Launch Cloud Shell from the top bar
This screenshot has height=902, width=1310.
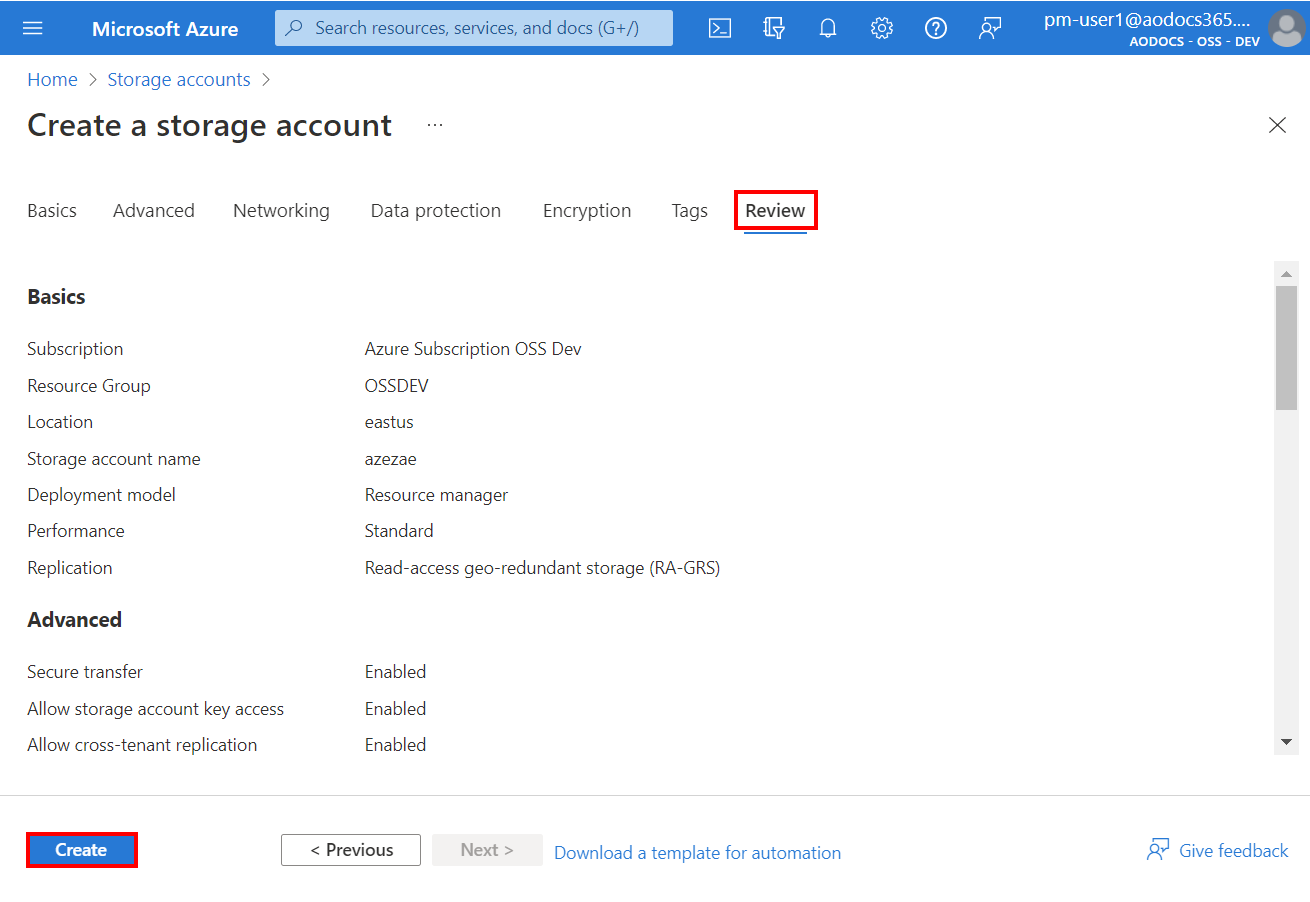(x=719, y=28)
